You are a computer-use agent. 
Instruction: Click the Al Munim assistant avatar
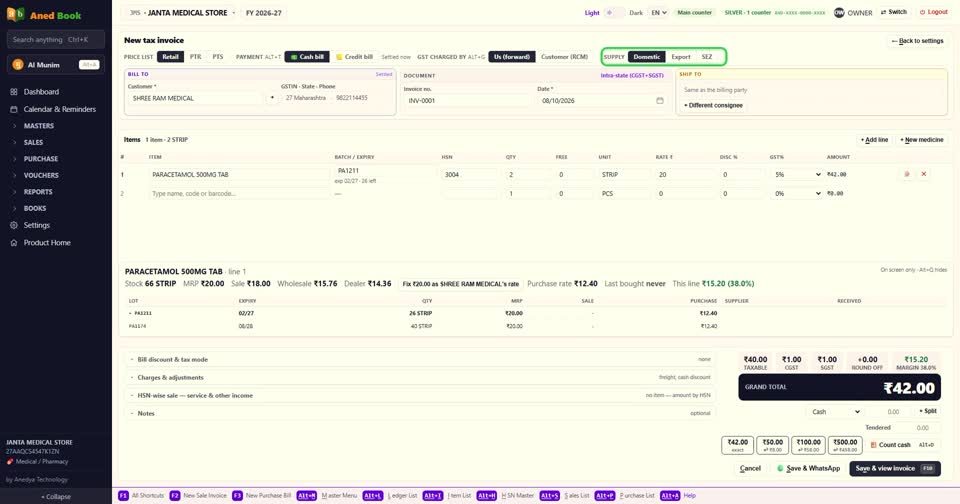click(x=18, y=65)
